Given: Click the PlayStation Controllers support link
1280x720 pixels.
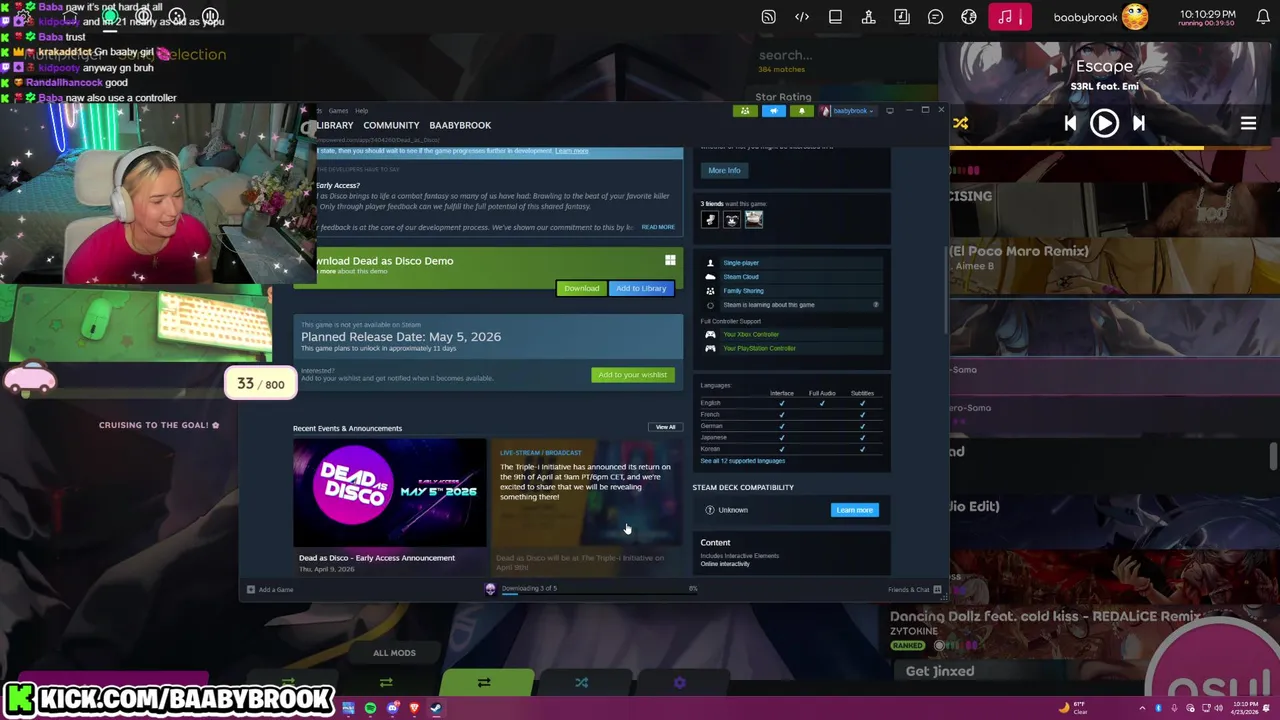Looking at the screenshot, I should click(x=760, y=348).
